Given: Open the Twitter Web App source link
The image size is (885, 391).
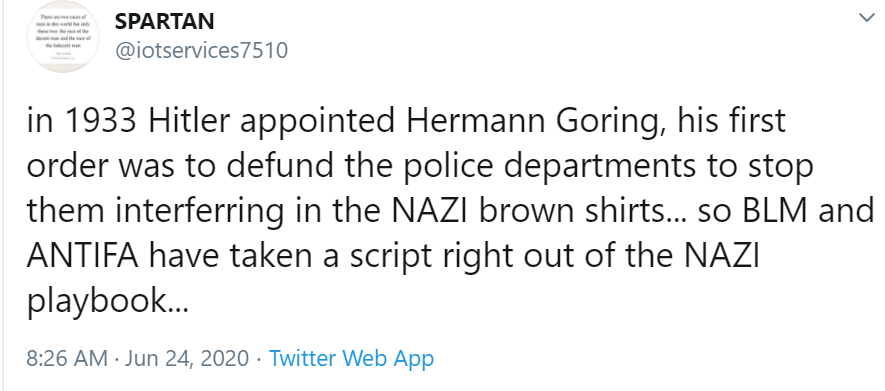Looking at the screenshot, I should pyautogui.click(x=351, y=358).
